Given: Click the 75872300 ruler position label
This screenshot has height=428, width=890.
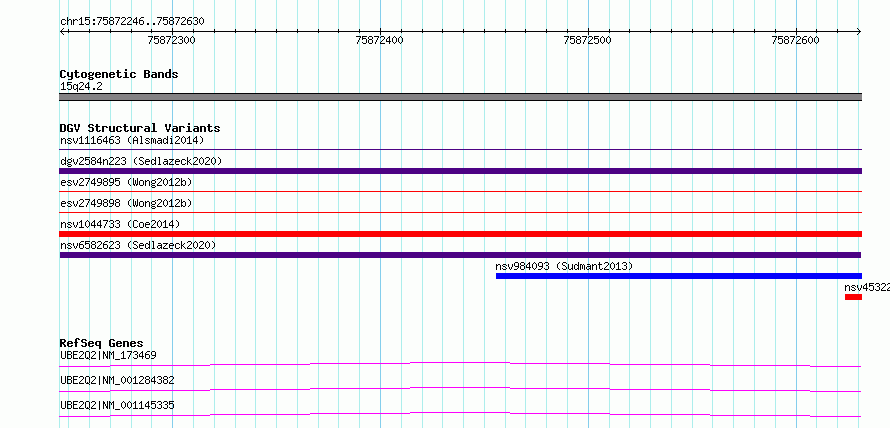Looking at the screenshot, I should coord(171,40).
